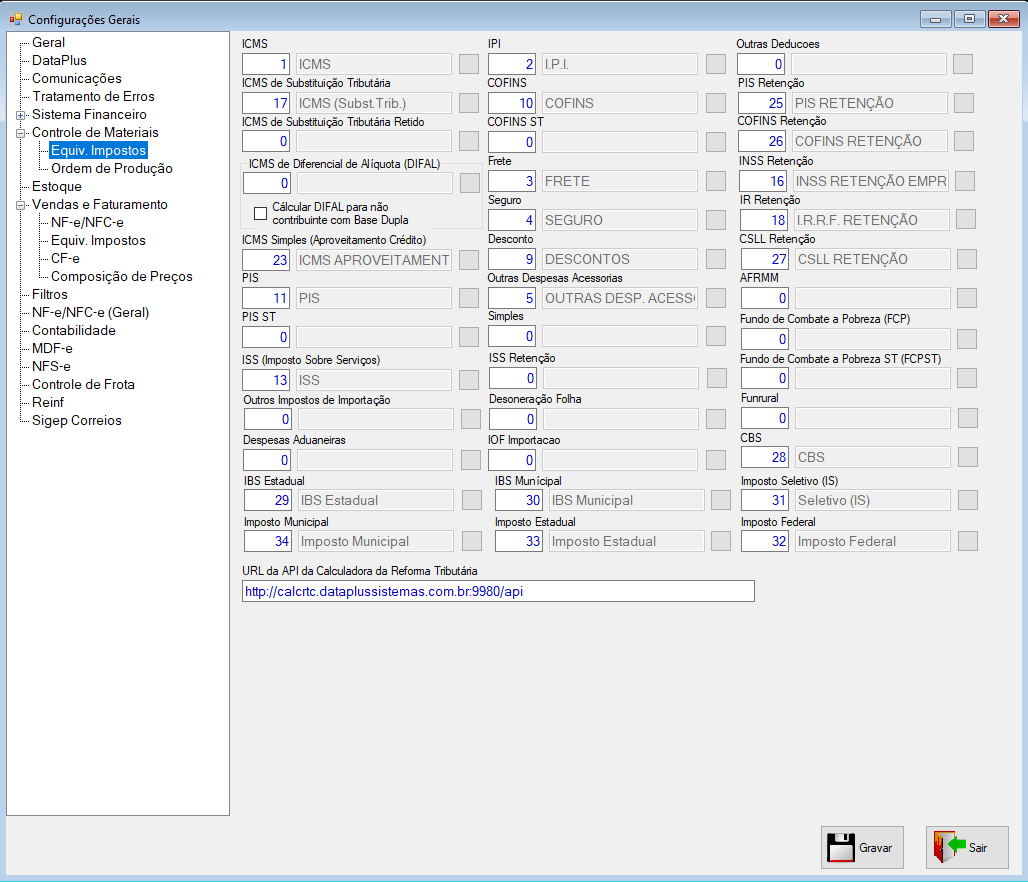Click the lookup button next to CBS
This screenshot has height=882, width=1028.
[968, 457]
